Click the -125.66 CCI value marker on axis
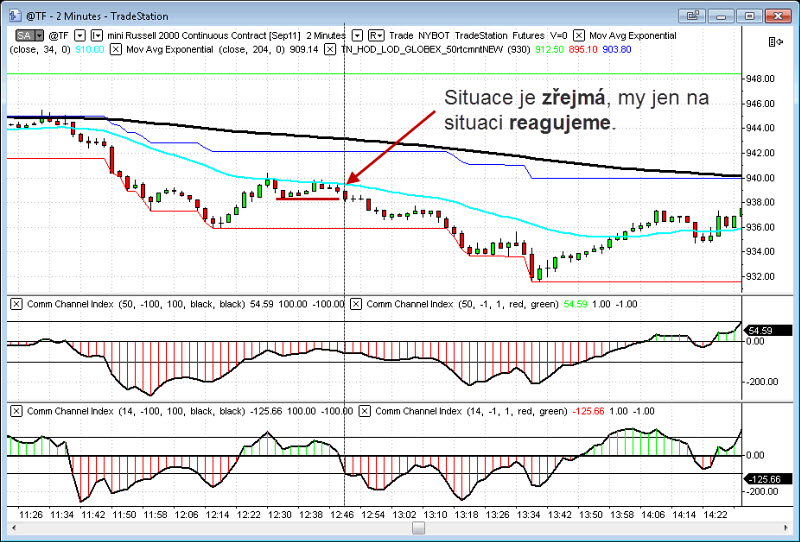 [x=768, y=479]
